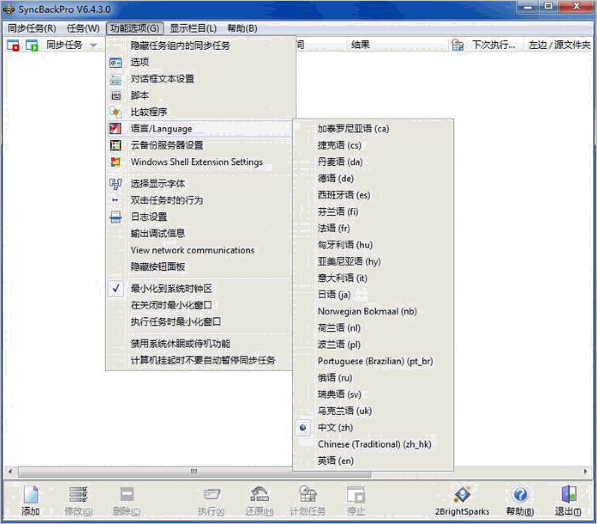The width and height of the screenshot is (597, 524).
Task: Open the 帮助(B) menu in menu bar
Action: pyautogui.click(x=242, y=29)
